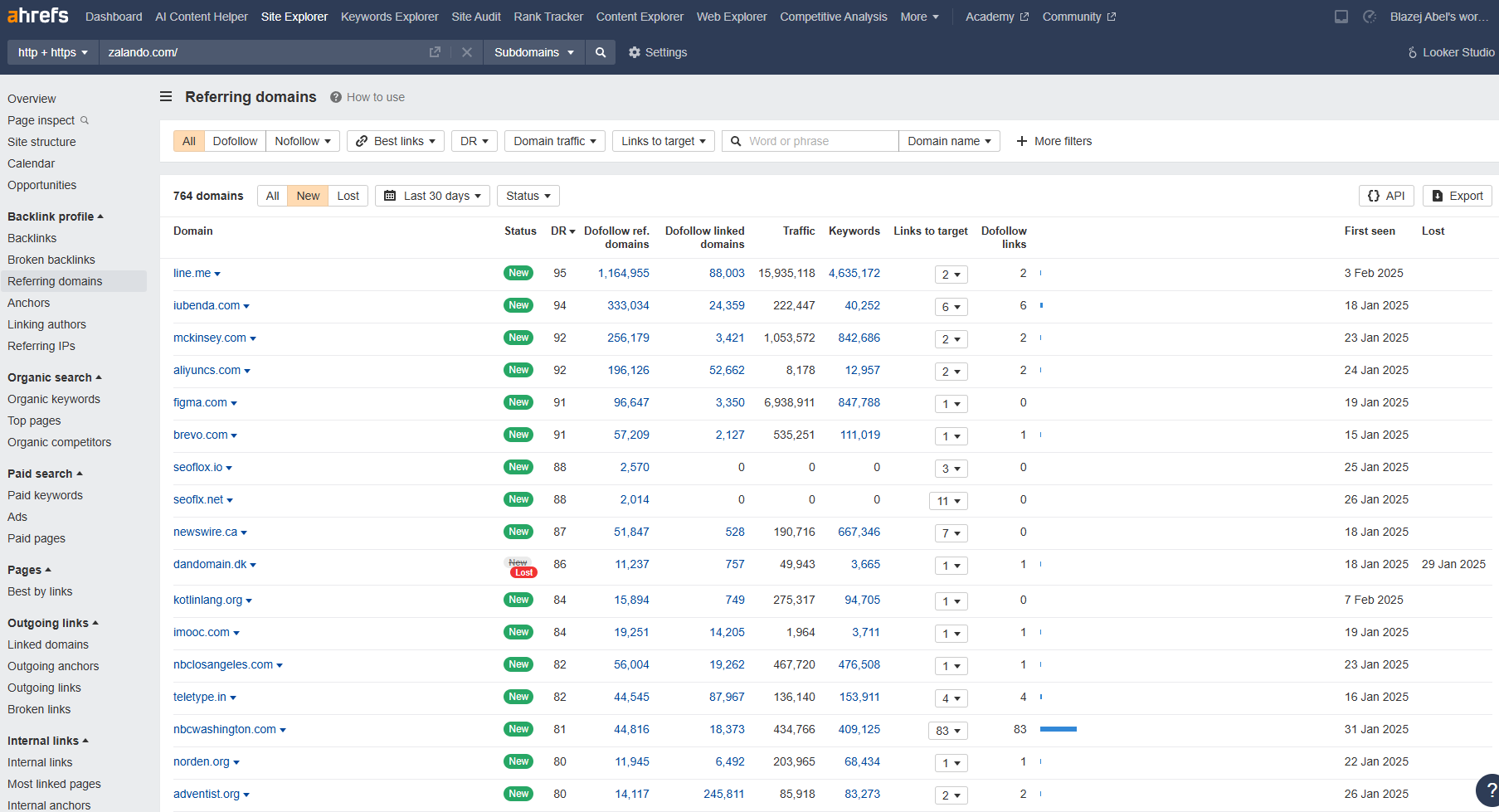
Task: Click New status badge for brevo.com
Action: click(x=518, y=435)
